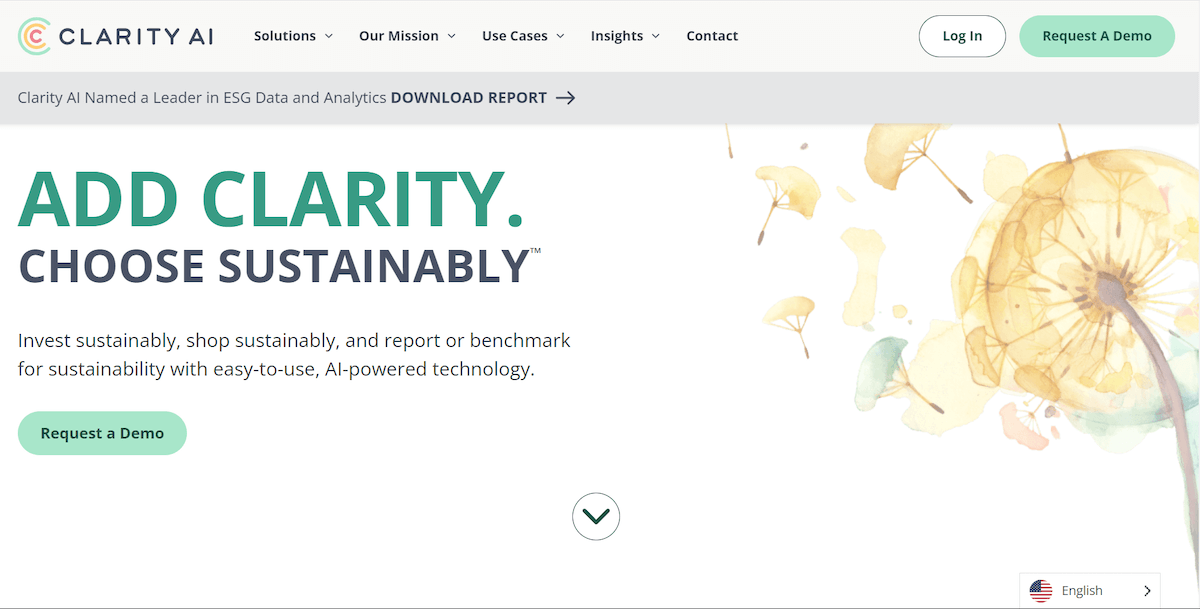Click the circular scroll-down chevron icon

point(596,516)
